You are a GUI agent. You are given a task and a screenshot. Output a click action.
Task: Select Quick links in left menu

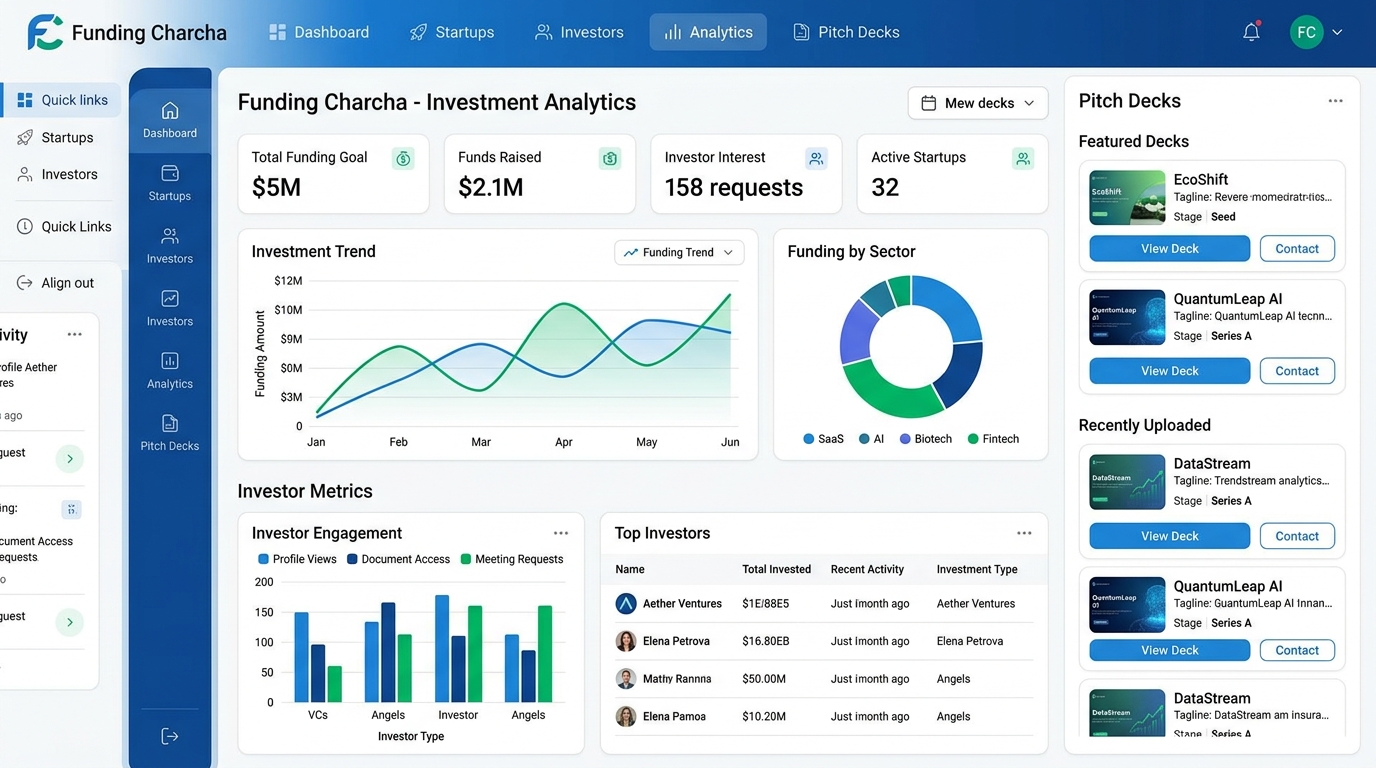62,100
